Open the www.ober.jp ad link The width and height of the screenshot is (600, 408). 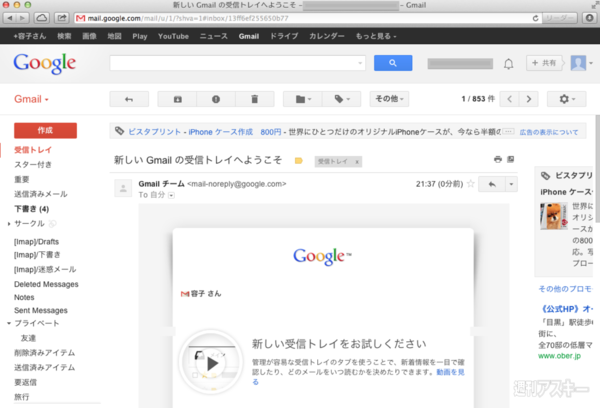click(559, 356)
